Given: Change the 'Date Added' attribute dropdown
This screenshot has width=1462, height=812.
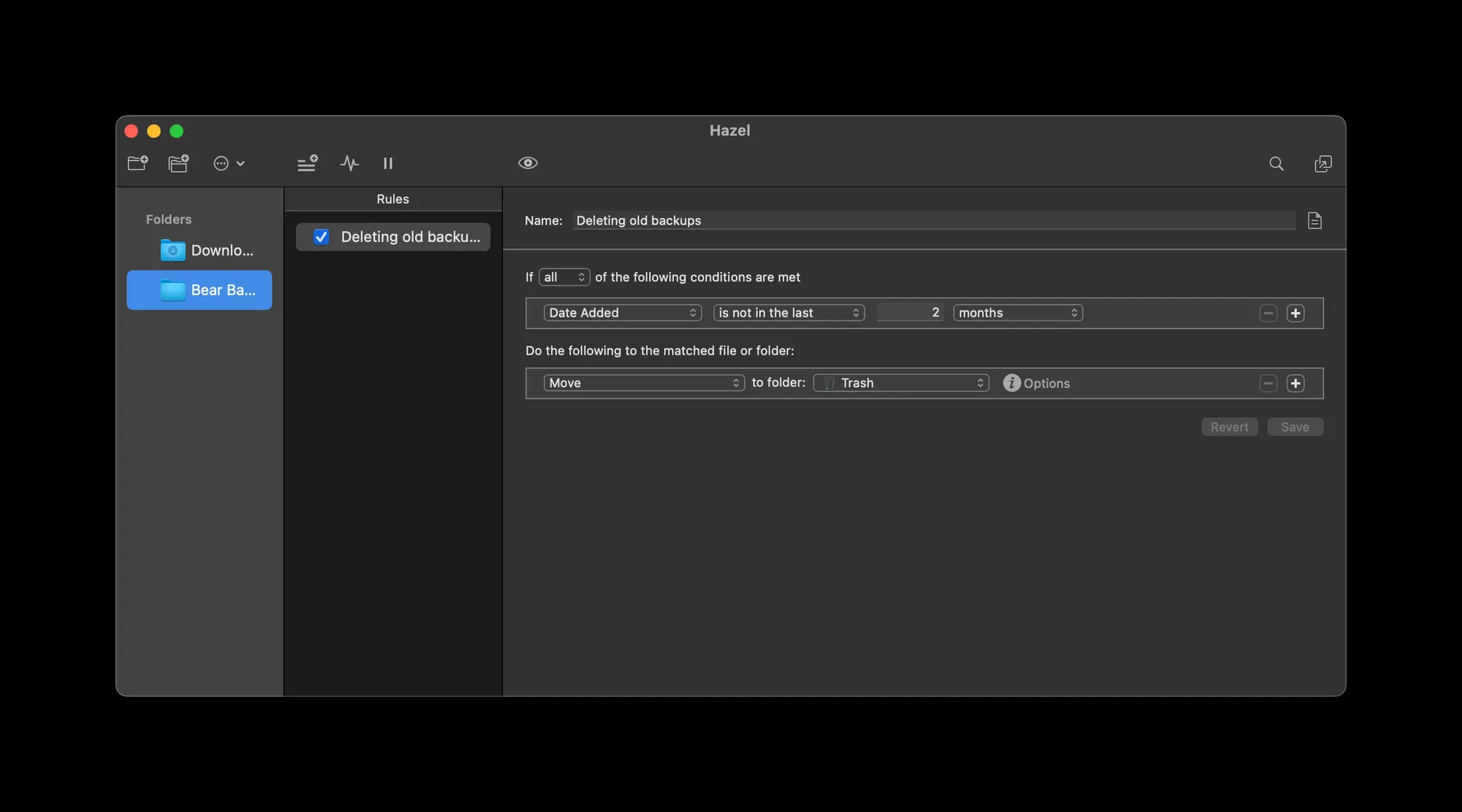Looking at the screenshot, I should coord(622,313).
